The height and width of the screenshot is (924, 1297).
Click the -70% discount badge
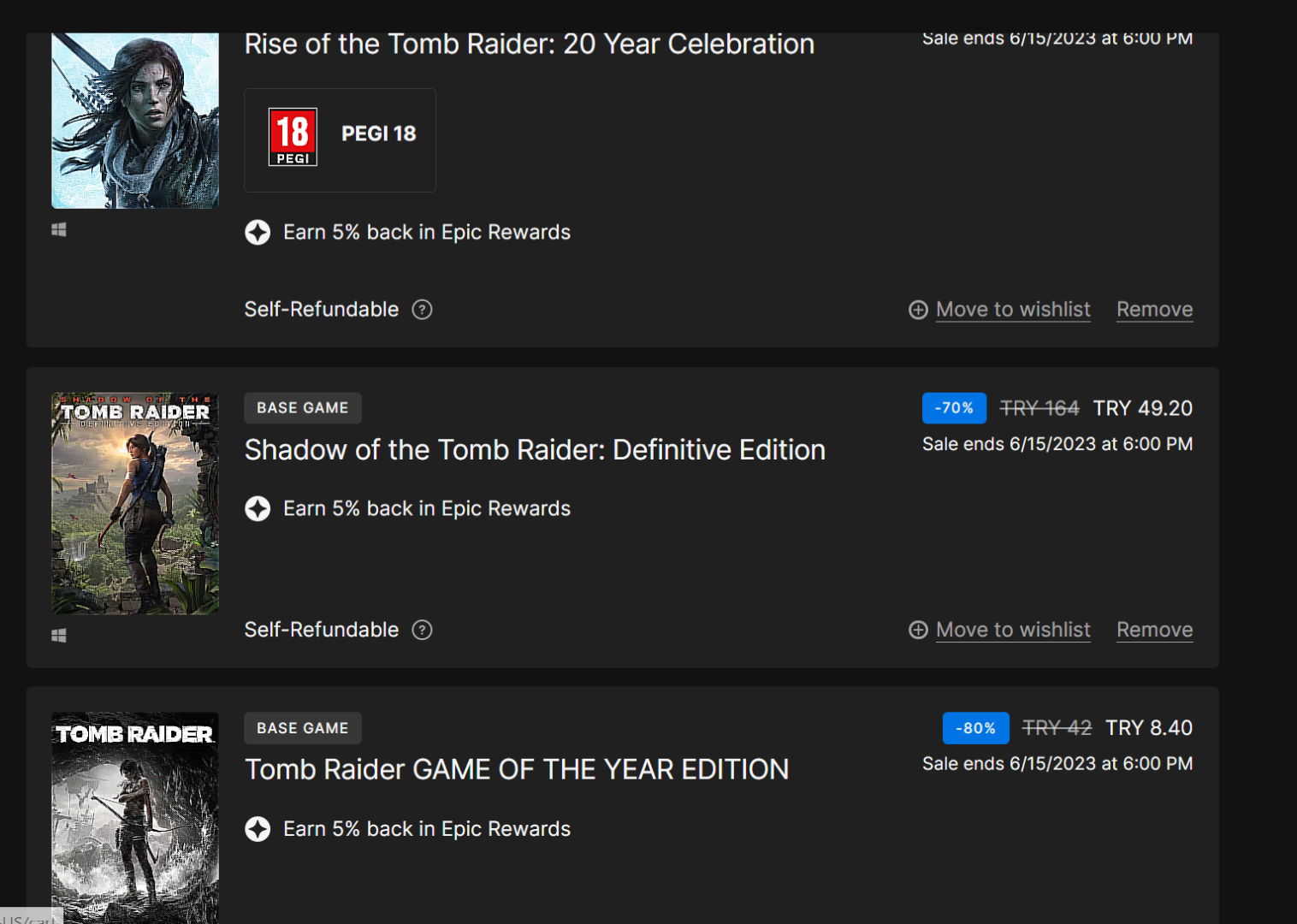pos(954,409)
